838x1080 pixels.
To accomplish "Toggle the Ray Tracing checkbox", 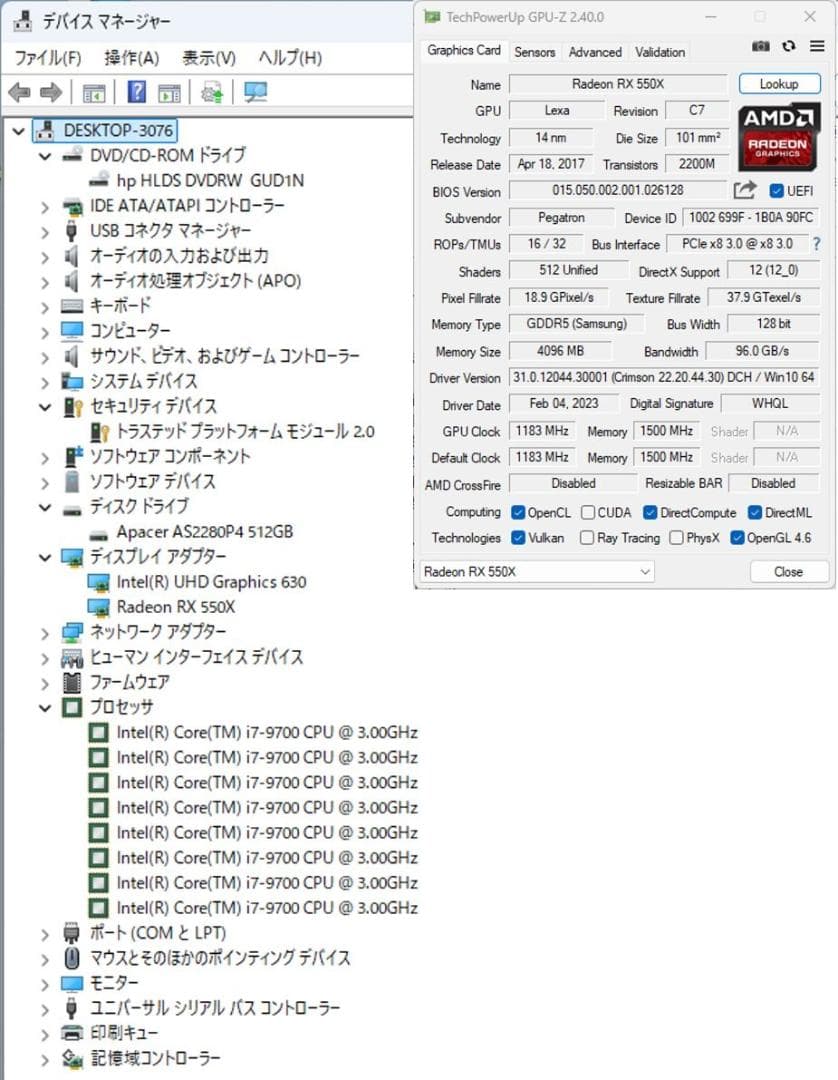I will [587, 538].
